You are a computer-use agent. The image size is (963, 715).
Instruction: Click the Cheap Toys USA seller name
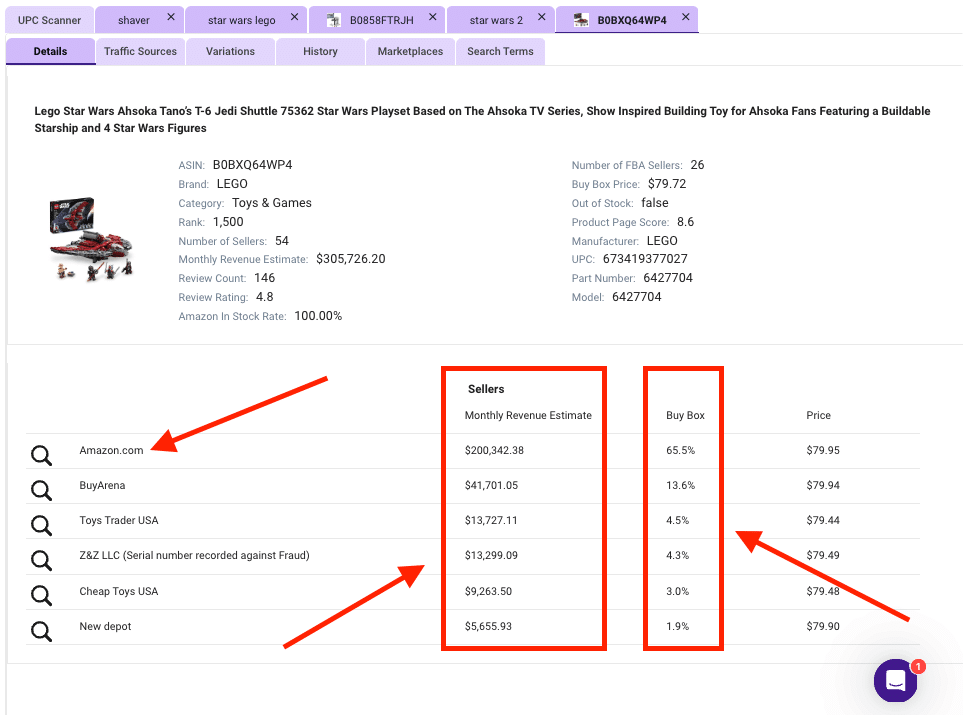coord(119,591)
